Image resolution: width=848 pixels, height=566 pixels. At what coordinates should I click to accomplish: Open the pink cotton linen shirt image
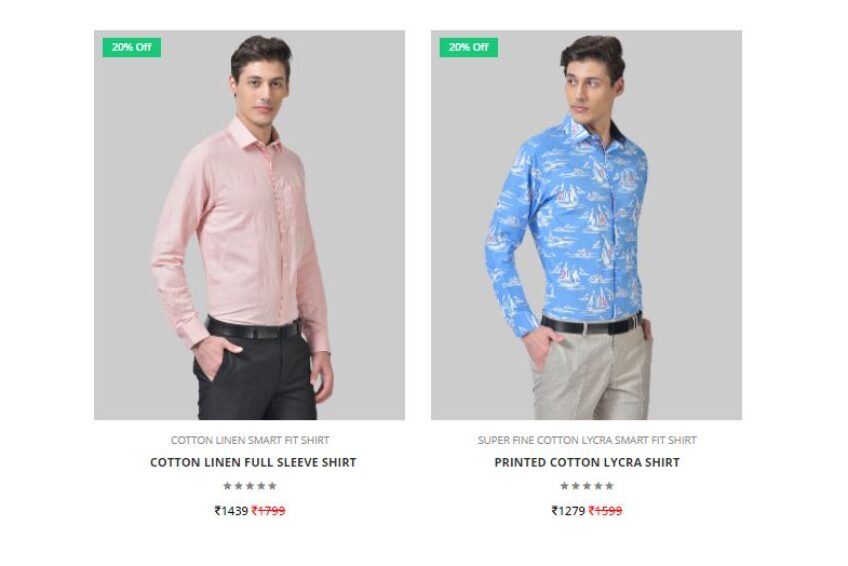coord(249,225)
